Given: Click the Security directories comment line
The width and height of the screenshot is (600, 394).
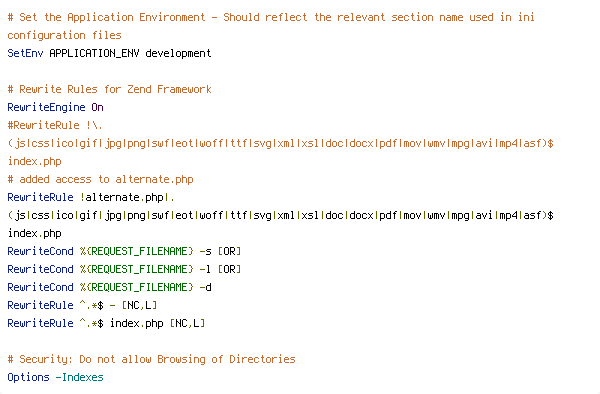Looking at the screenshot, I should pos(151,359).
